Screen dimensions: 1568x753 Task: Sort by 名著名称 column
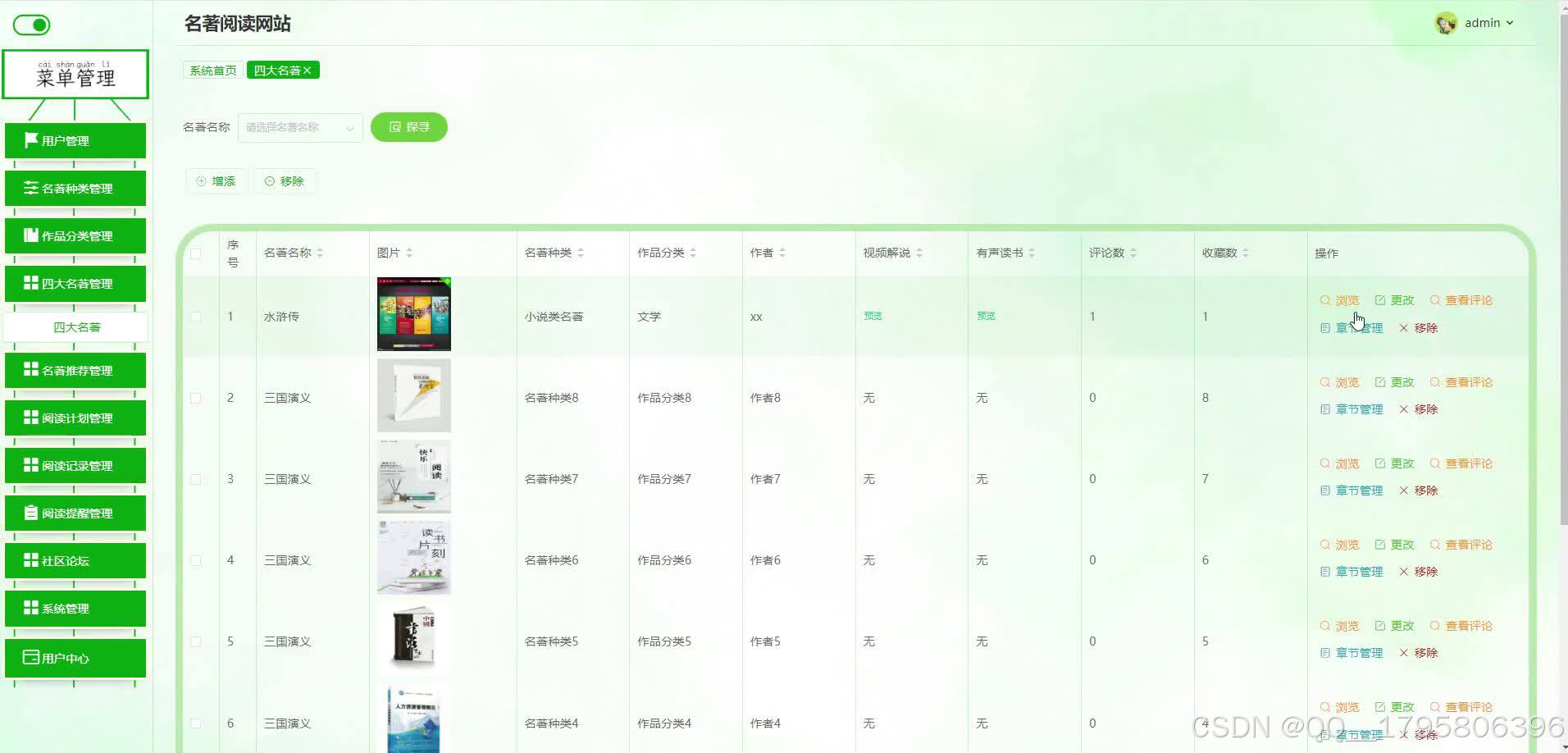pyautogui.click(x=320, y=253)
